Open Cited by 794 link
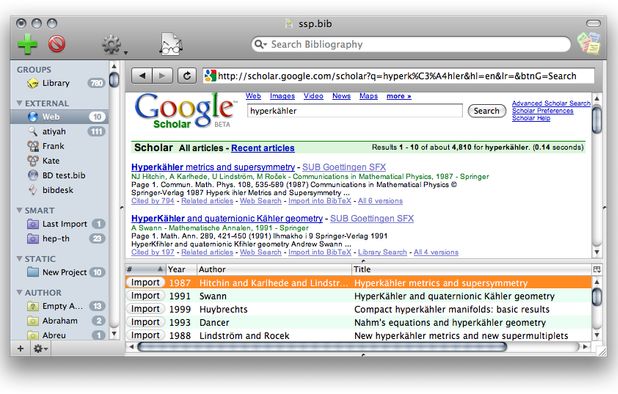 click(153, 201)
